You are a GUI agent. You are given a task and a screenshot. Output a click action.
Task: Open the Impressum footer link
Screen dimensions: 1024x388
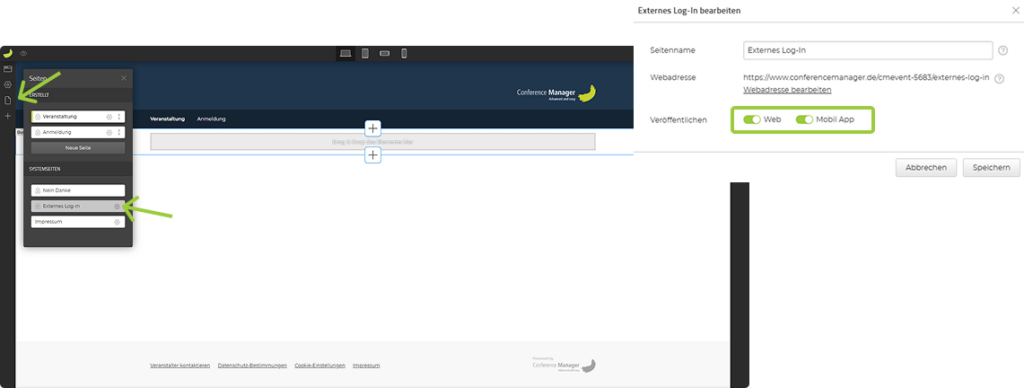[x=366, y=366]
